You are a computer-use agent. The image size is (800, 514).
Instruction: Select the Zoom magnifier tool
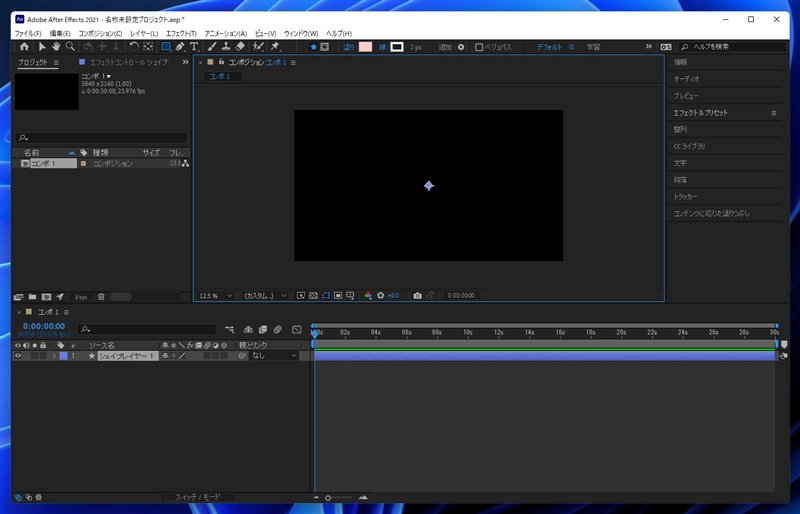point(70,46)
